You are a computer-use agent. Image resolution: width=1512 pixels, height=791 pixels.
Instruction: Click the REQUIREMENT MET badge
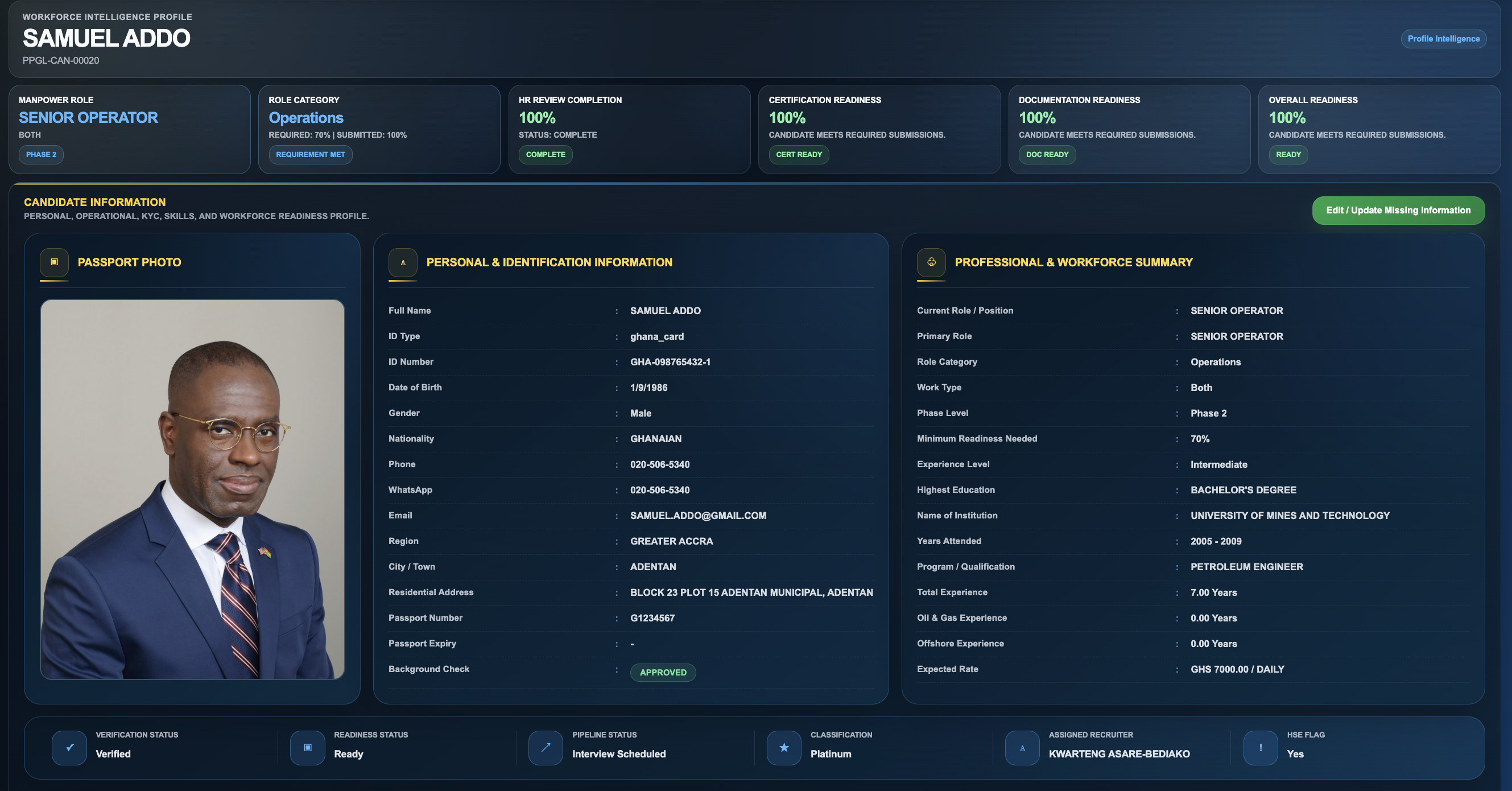tap(311, 154)
